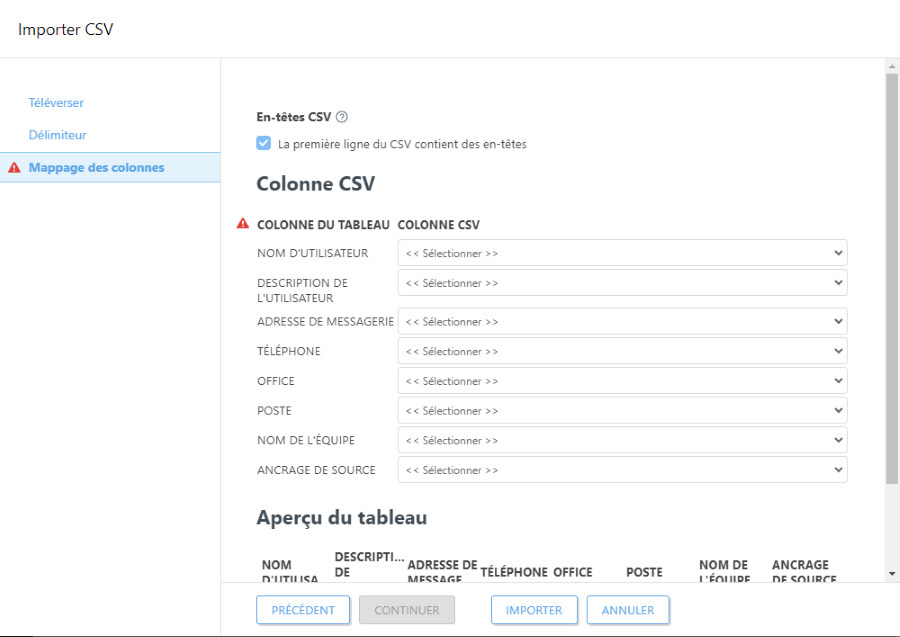Viewport: 900px width, 637px height.
Task: Click the vertical scrollbar down arrow
Action: point(890,573)
